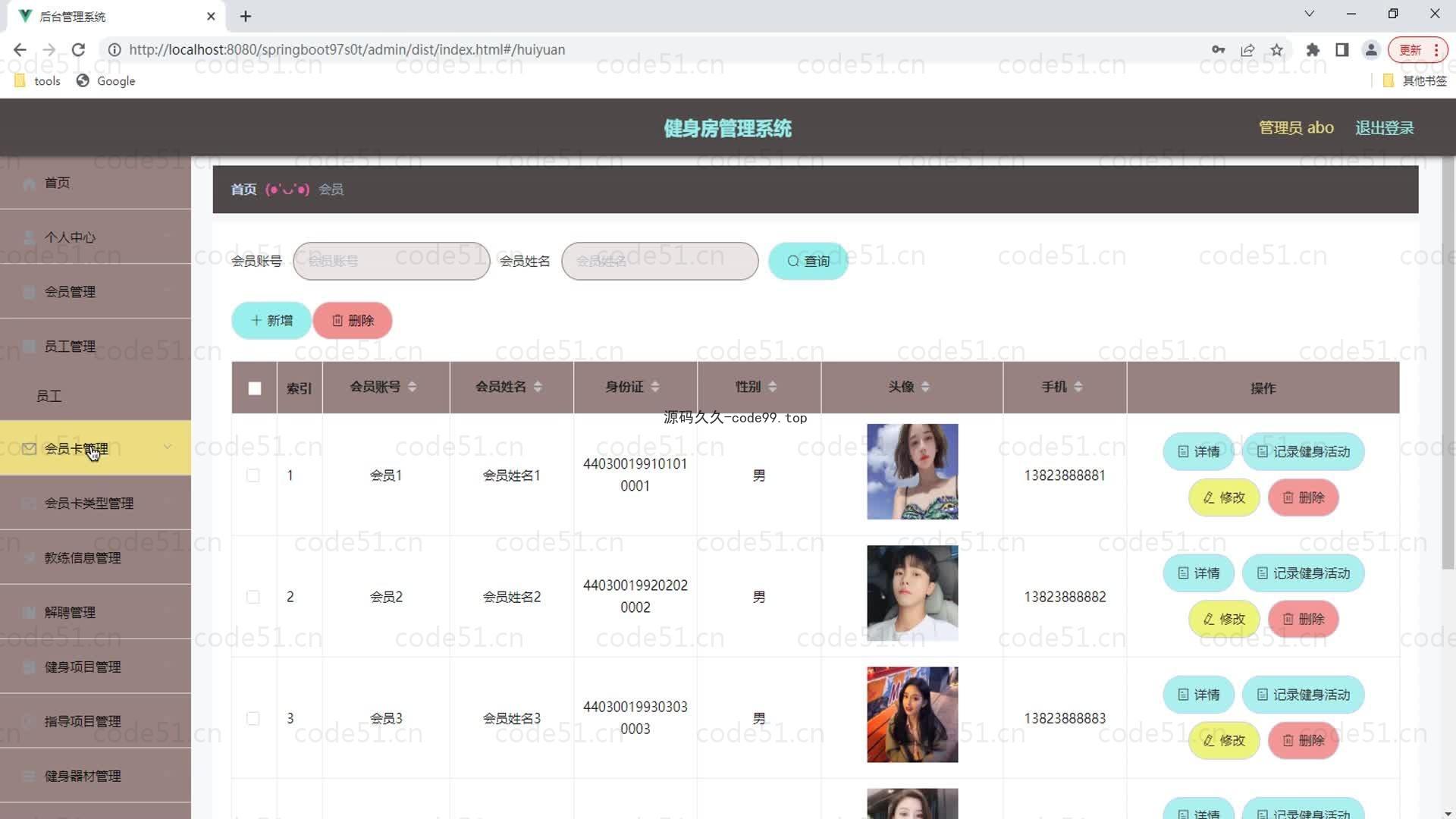
Task: Click the page vertical scrollbar
Action: coord(1448,364)
